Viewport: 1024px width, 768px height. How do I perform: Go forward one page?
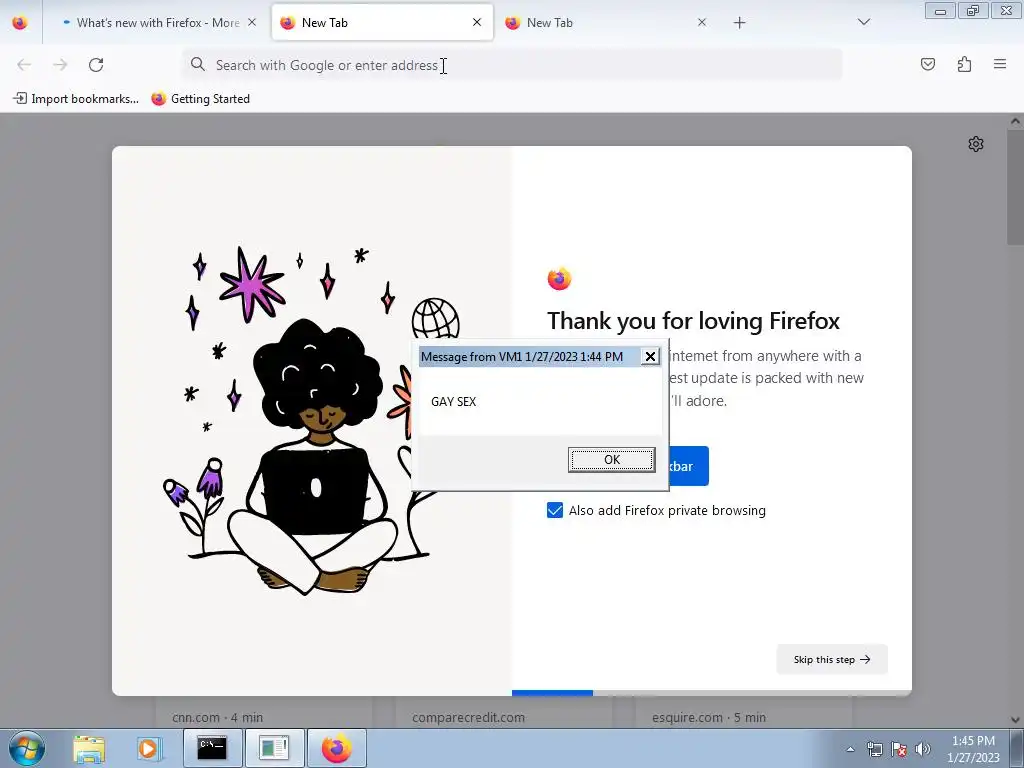click(60, 65)
